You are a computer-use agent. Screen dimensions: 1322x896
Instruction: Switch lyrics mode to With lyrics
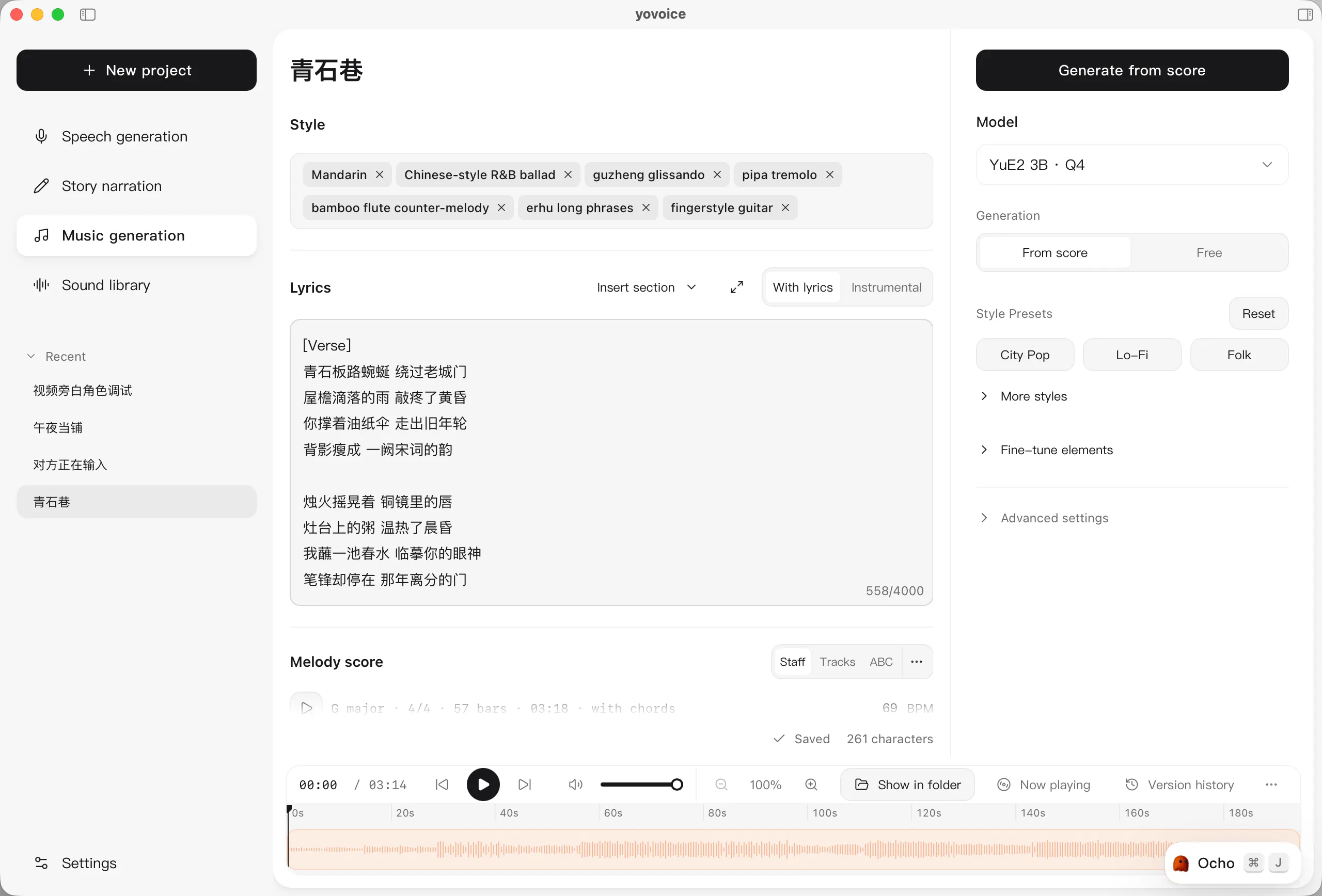click(802, 287)
